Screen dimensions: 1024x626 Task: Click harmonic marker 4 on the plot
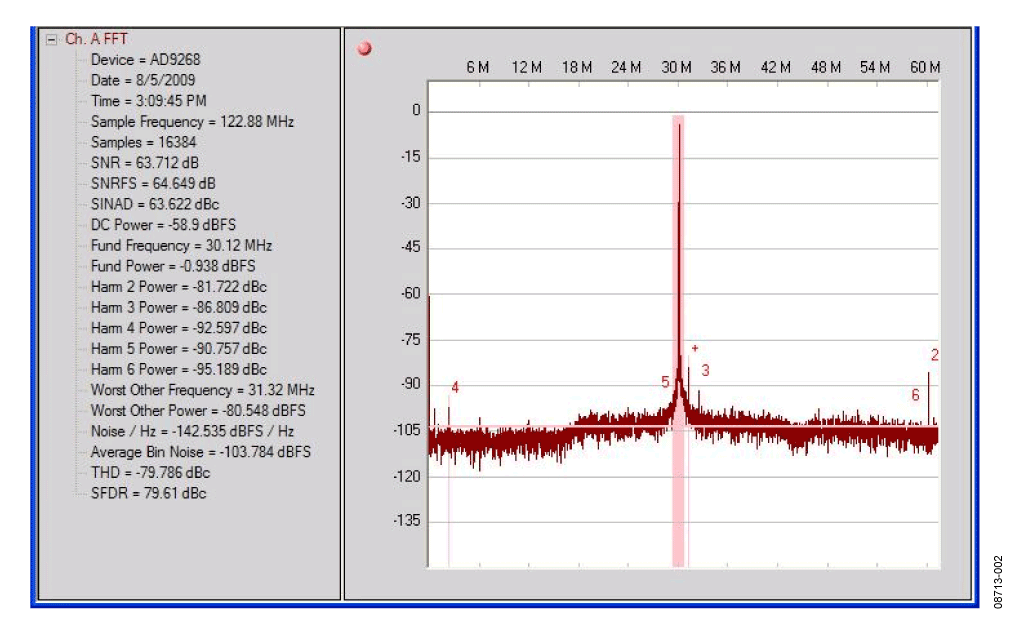click(454, 387)
